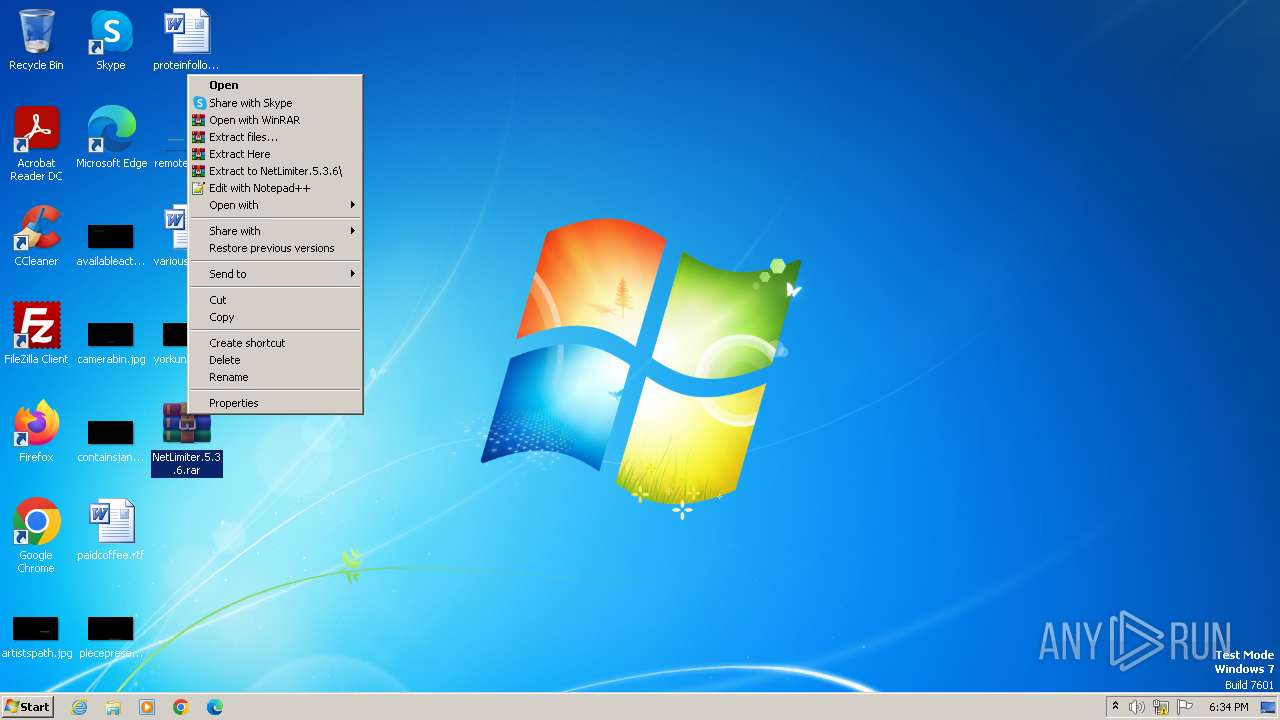Screen dimensions: 1280x720
Task: Choose Copy in the context menu
Action: click(275, 317)
